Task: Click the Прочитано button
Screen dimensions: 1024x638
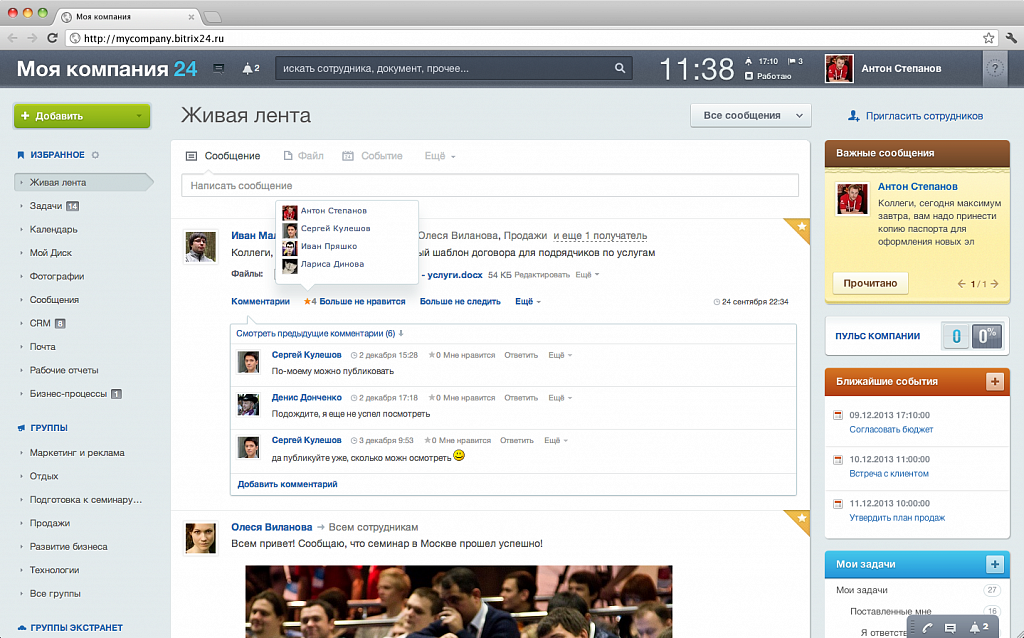Action: (870, 283)
